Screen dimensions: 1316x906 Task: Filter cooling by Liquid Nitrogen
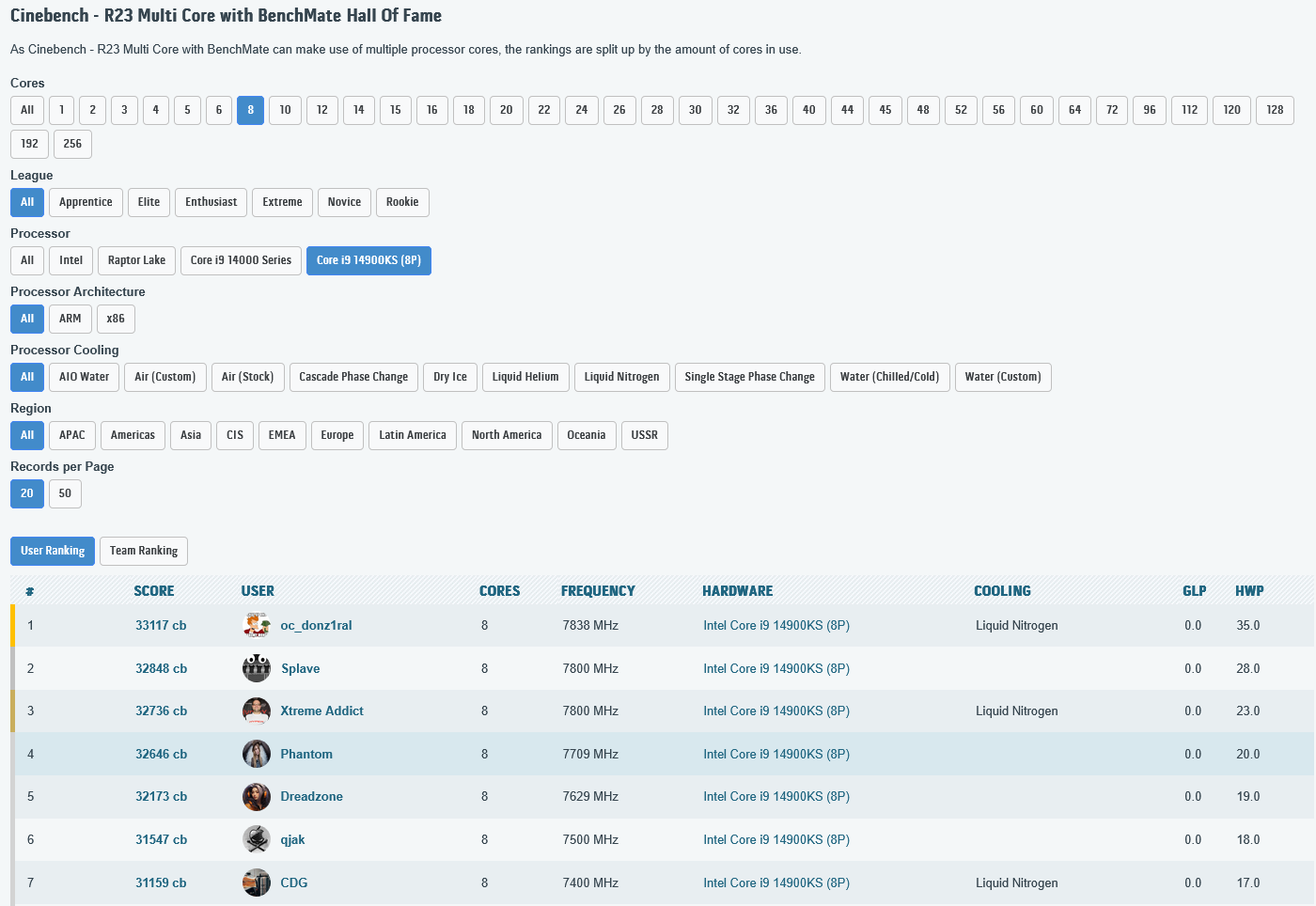(621, 377)
